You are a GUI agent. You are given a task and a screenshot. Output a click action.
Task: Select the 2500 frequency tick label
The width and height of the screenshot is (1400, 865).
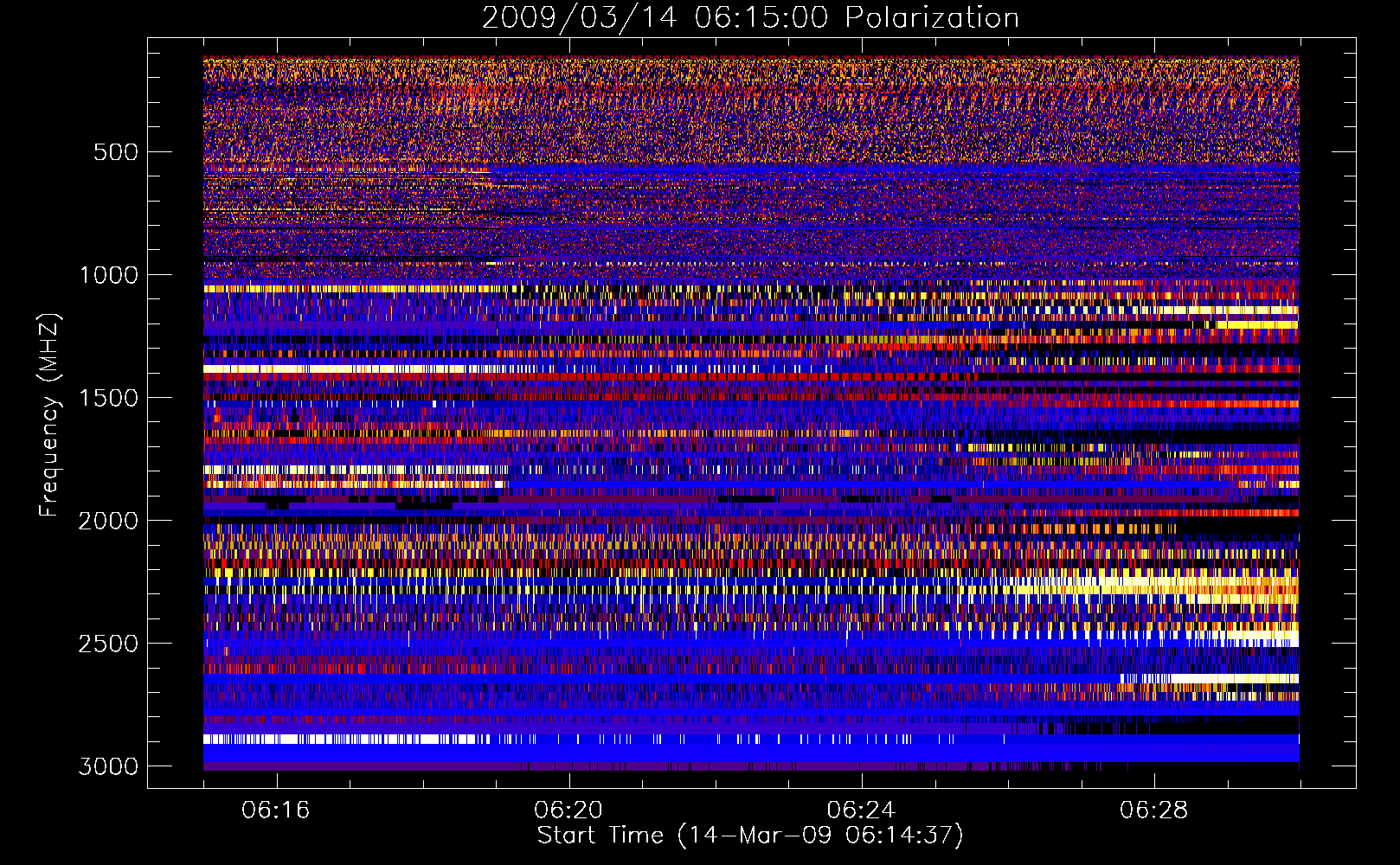coord(108,644)
